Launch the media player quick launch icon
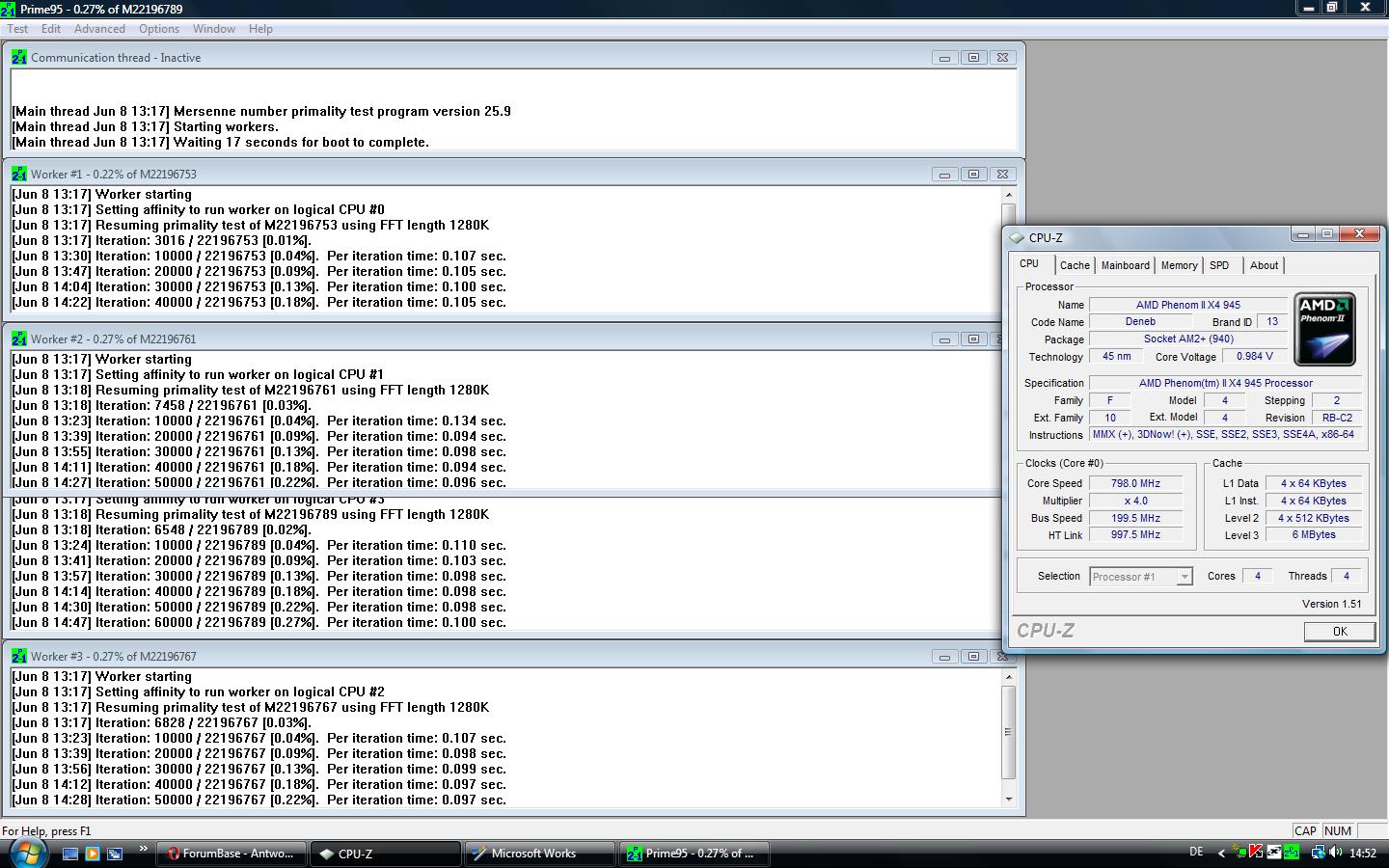The image size is (1389, 868). (93, 854)
